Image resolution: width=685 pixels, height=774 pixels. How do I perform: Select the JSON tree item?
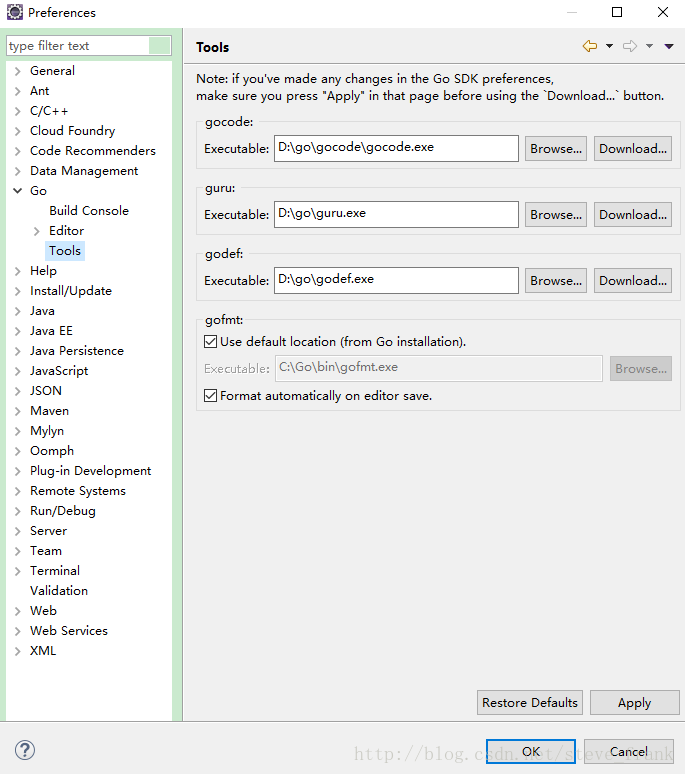[x=46, y=391]
